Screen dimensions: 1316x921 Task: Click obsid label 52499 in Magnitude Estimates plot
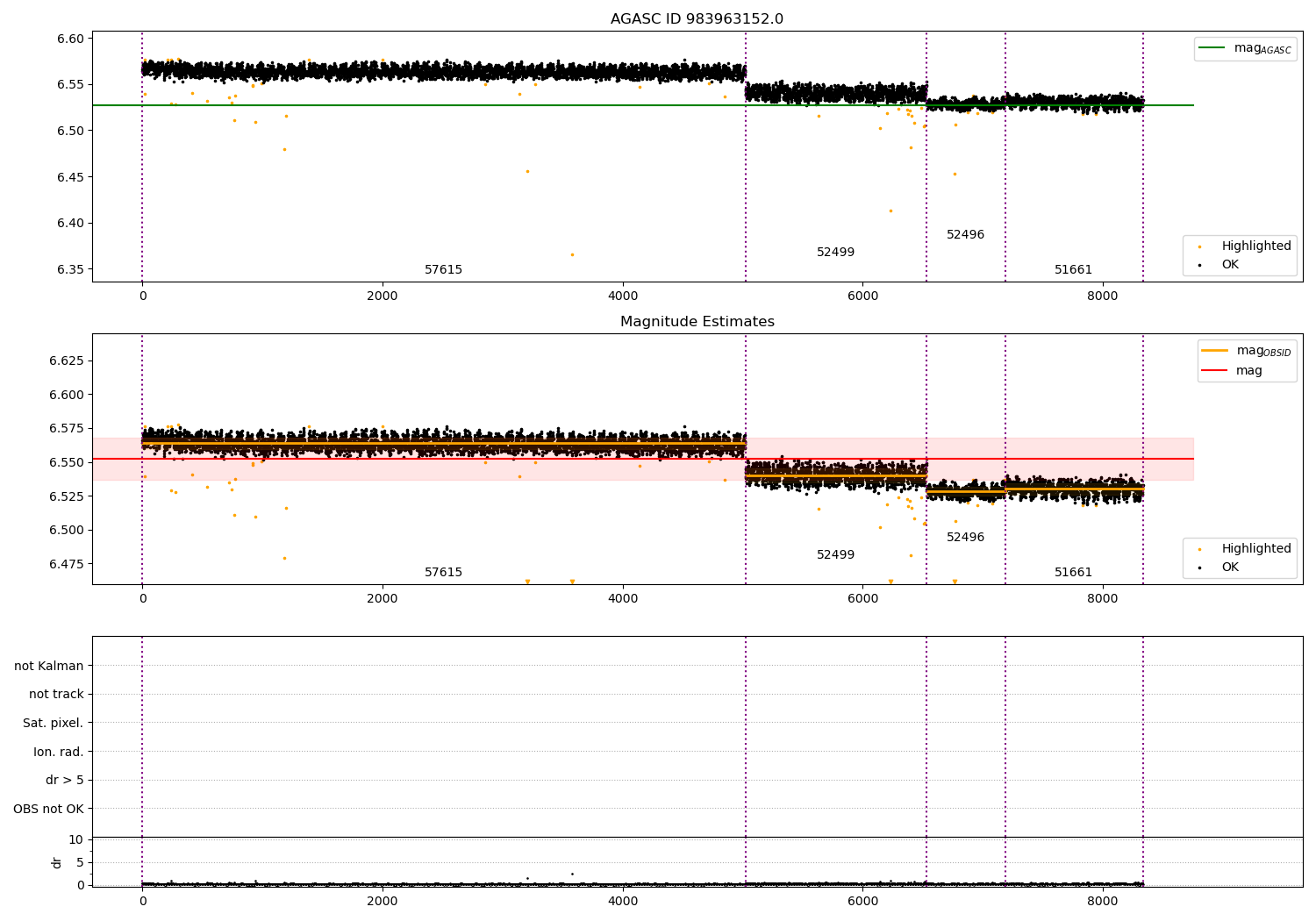[x=835, y=555]
